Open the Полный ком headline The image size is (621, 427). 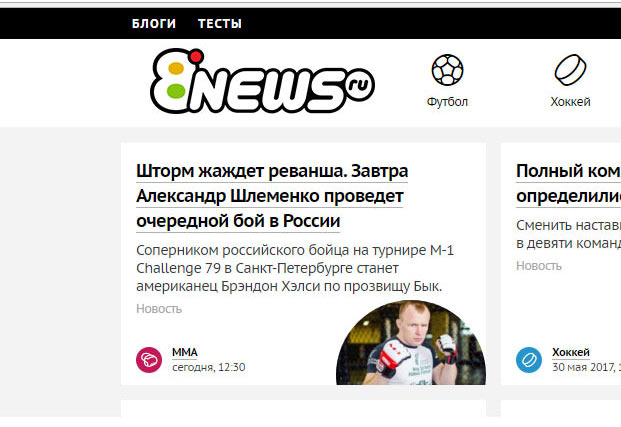[568, 172]
